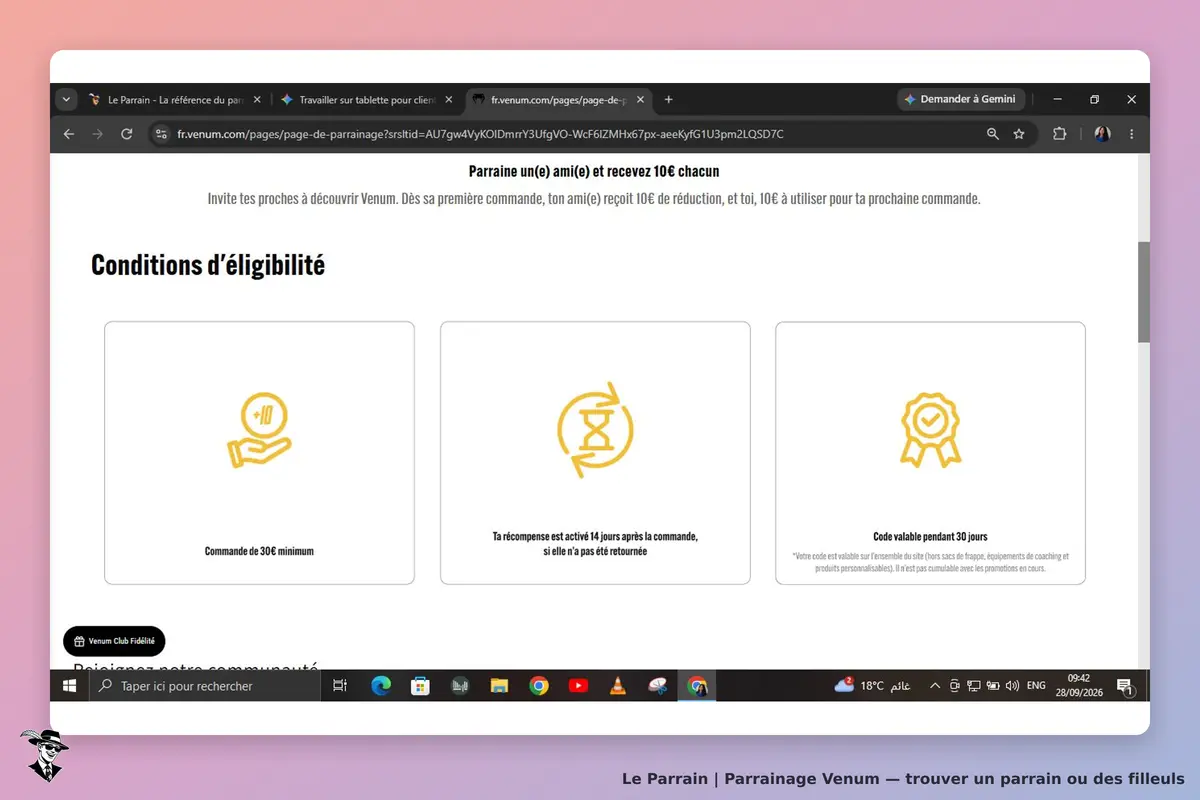Select the fr.venum.com tab
Screen dimensions: 1200x800
[x=558, y=100]
